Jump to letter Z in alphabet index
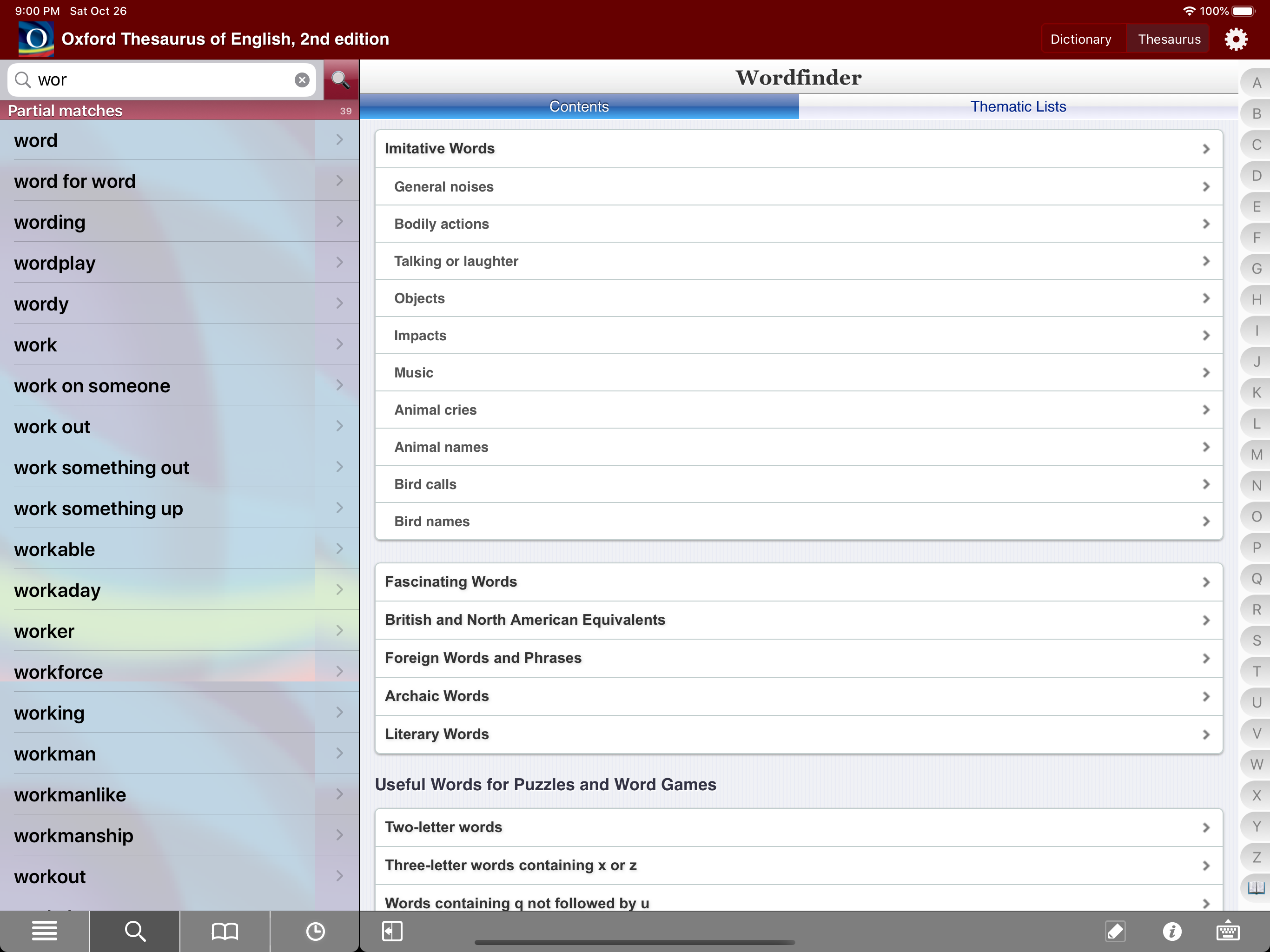Screen dimensions: 1270x952 coord(1256,857)
